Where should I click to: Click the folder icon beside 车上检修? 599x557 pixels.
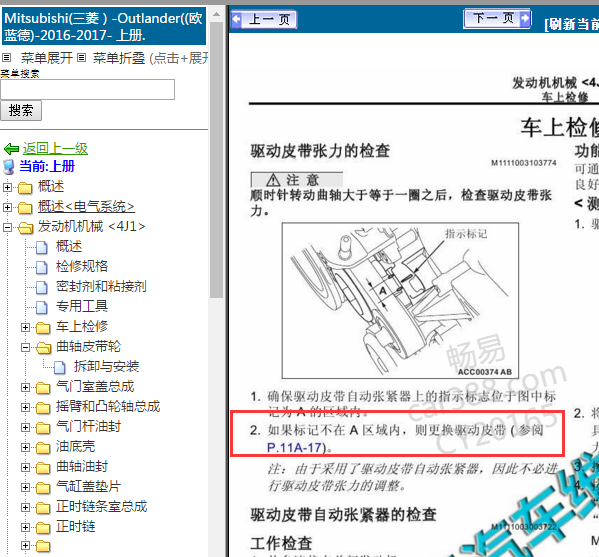pos(43,328)
